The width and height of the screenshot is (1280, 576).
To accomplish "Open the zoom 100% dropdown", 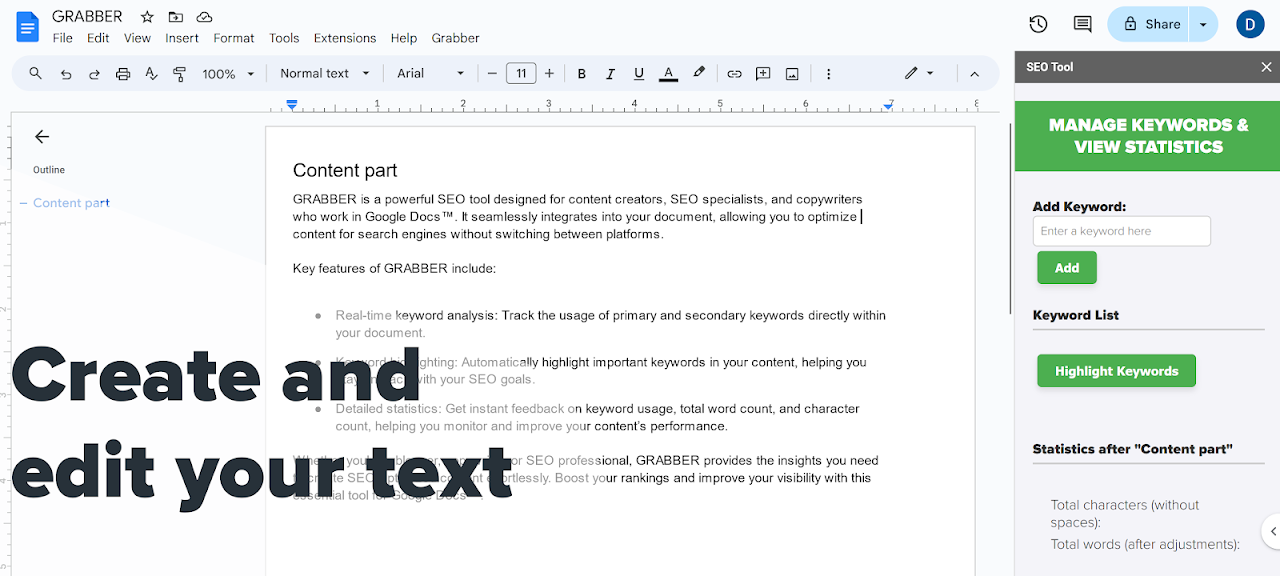I will point(228,73).
